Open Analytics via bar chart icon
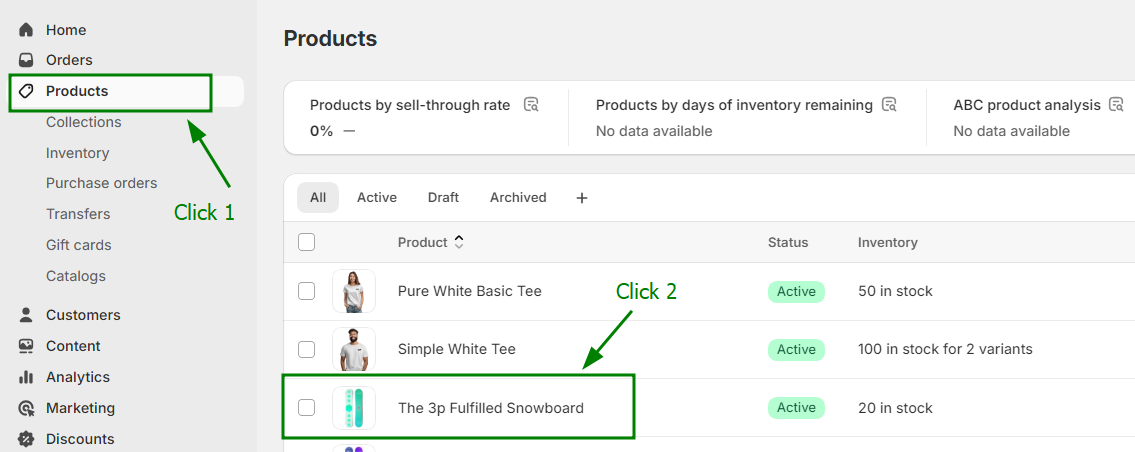The height and width of the screenshot is (452, 1135). 26,377
